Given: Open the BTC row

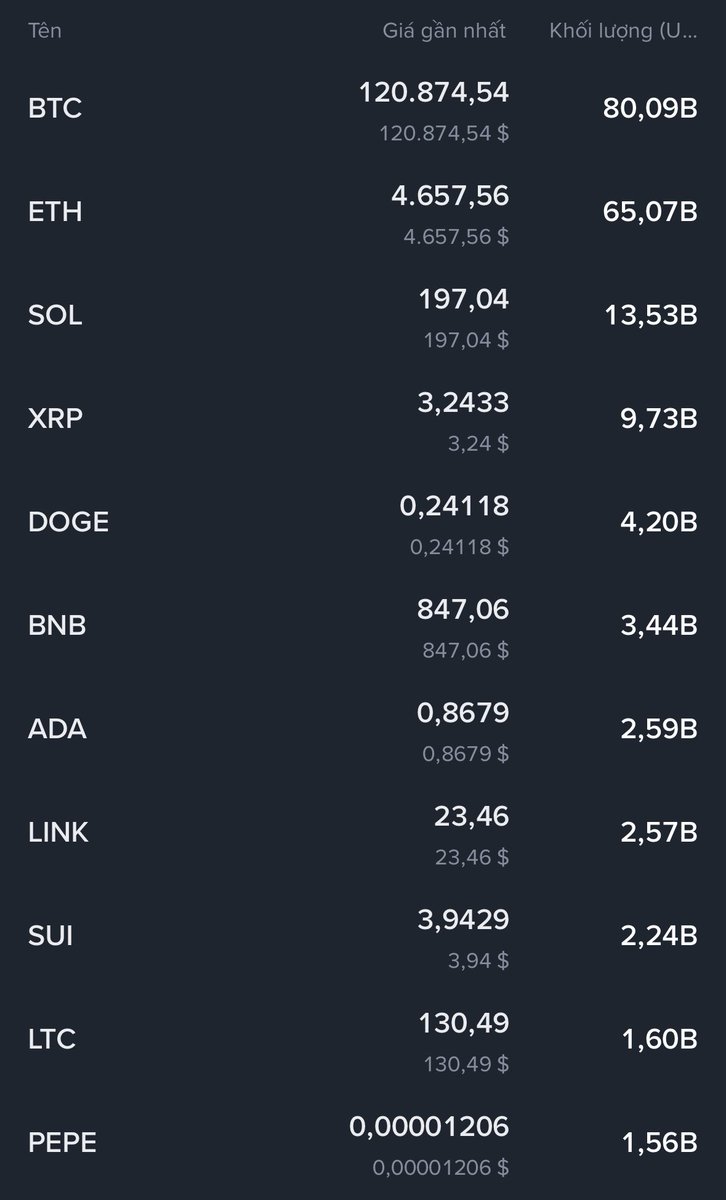Looking at the screenshot, I should tap(363, 109).
